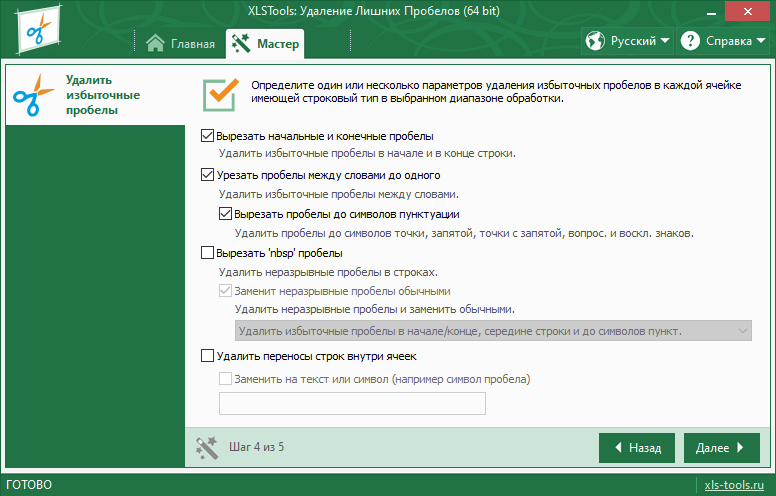Image resolution: width=776 pixels, height=496 pixels.
Task: Click the house icon beside Главная
Action: pyautogui.click(x=155, y=43)
